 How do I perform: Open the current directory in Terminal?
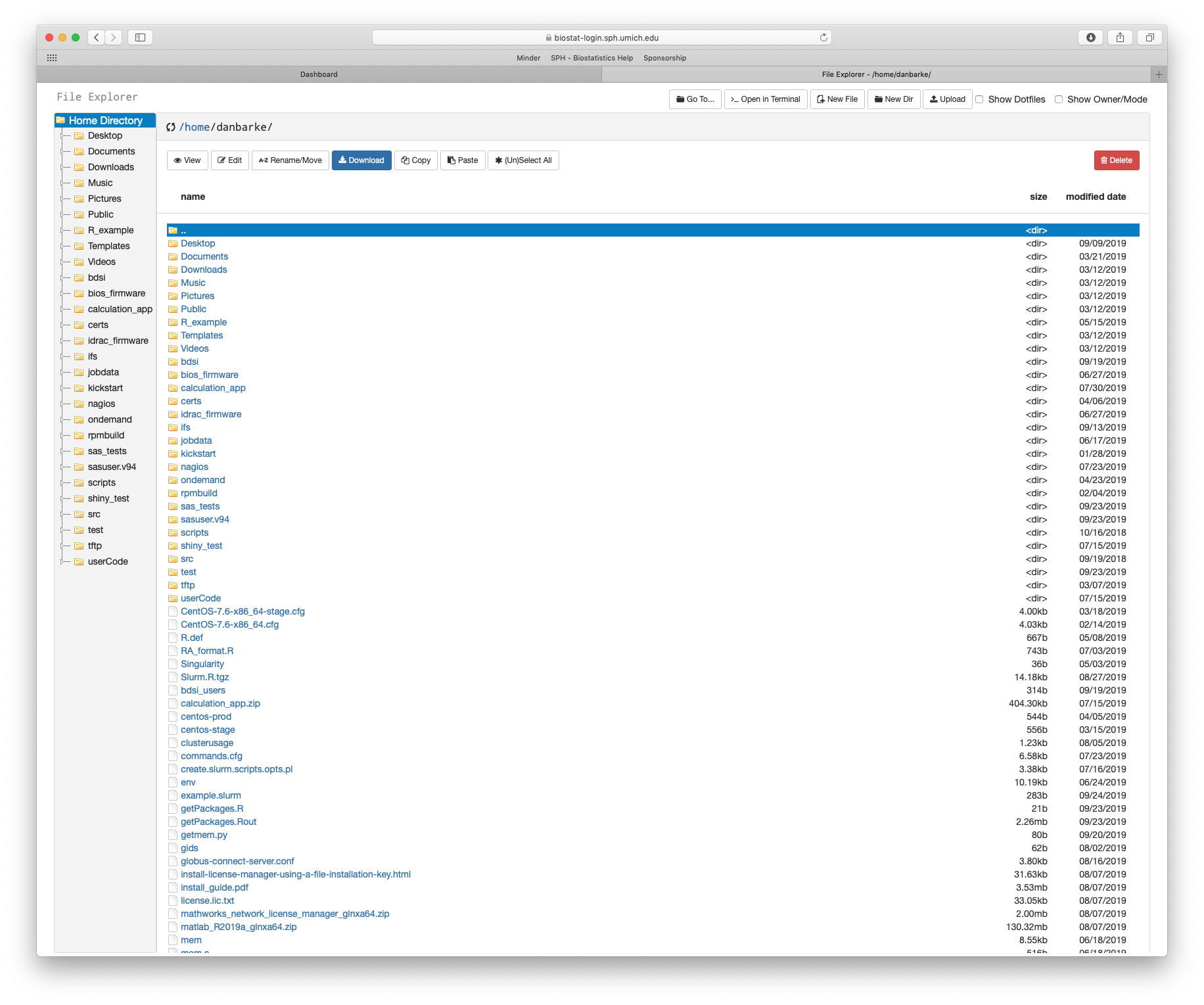[x=765, y=99]
